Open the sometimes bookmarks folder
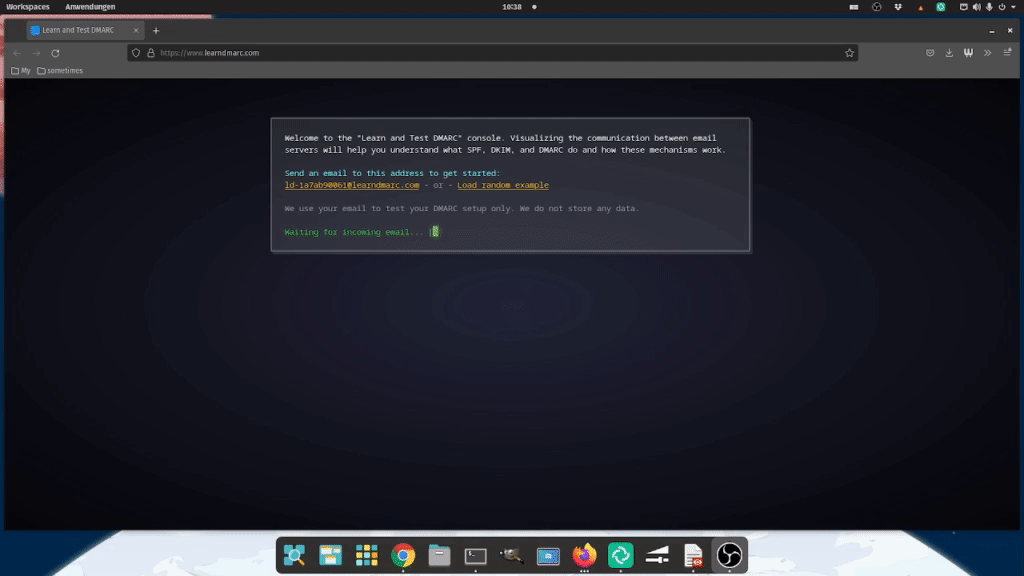This screenshot has height=576, width=1024. 60,71
